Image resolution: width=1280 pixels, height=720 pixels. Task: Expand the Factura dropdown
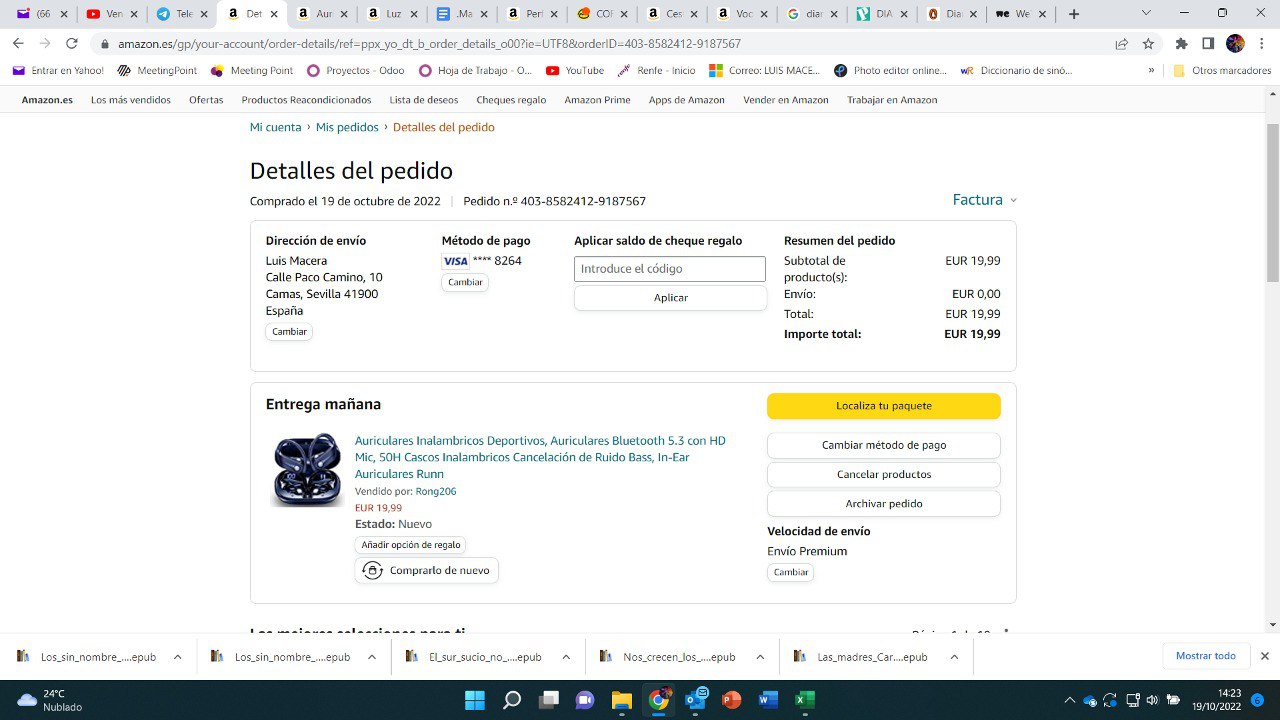pos(985,200)
